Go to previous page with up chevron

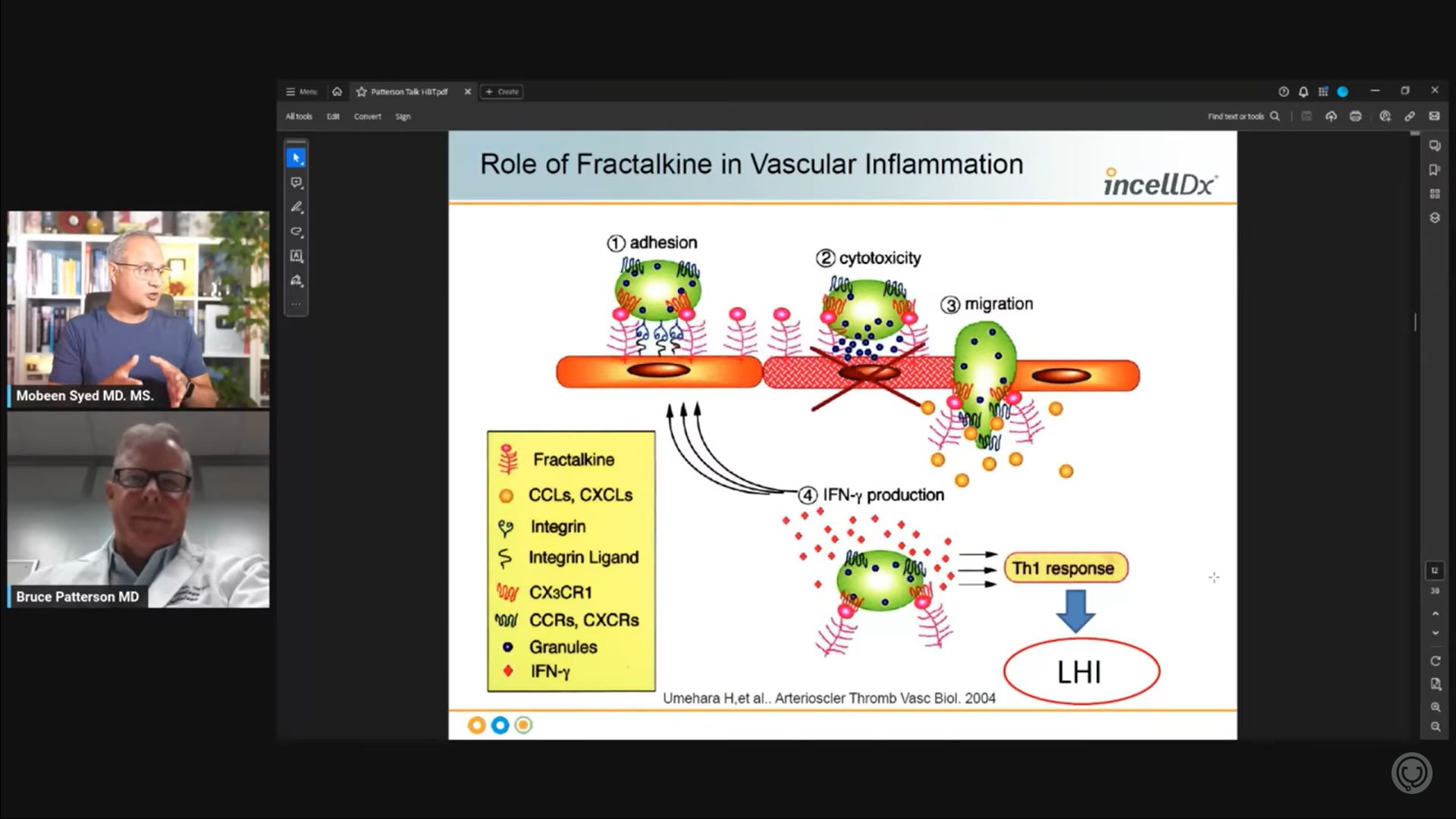[x=1436, y=613]
